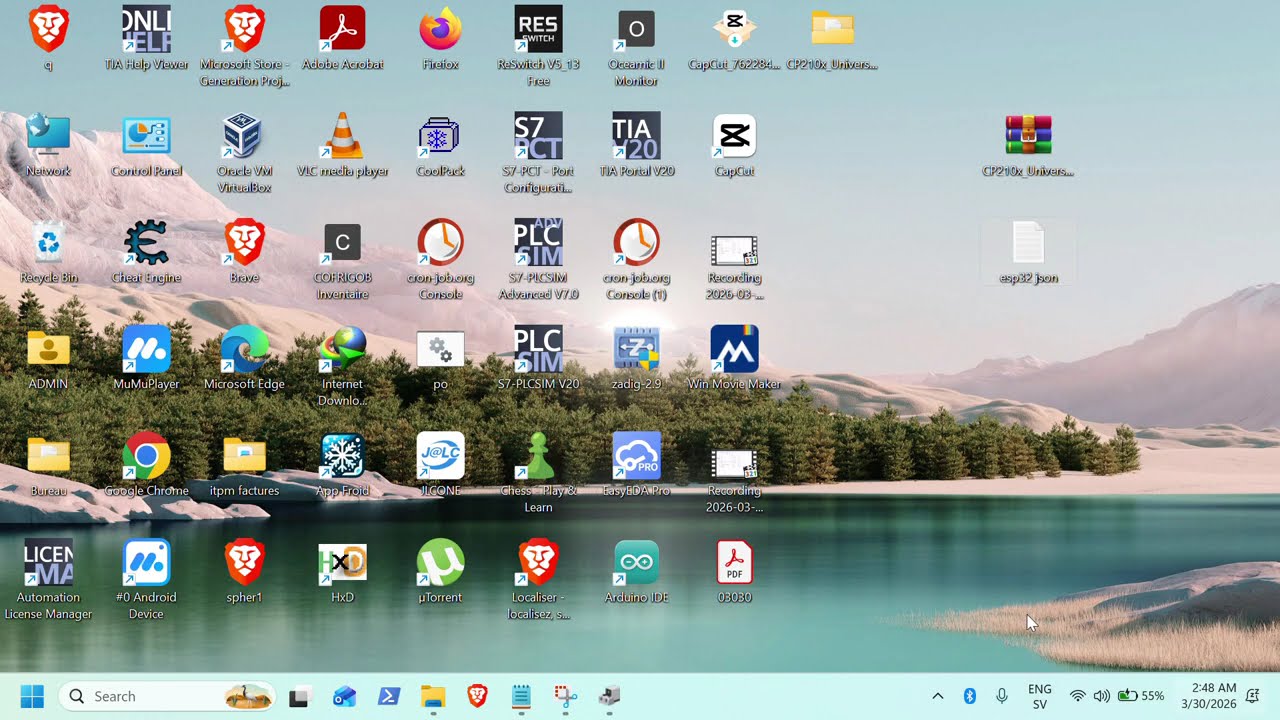Click the CapCut_762284 installer icon
Screen dimensions: 1280x720
pos(734,38)
